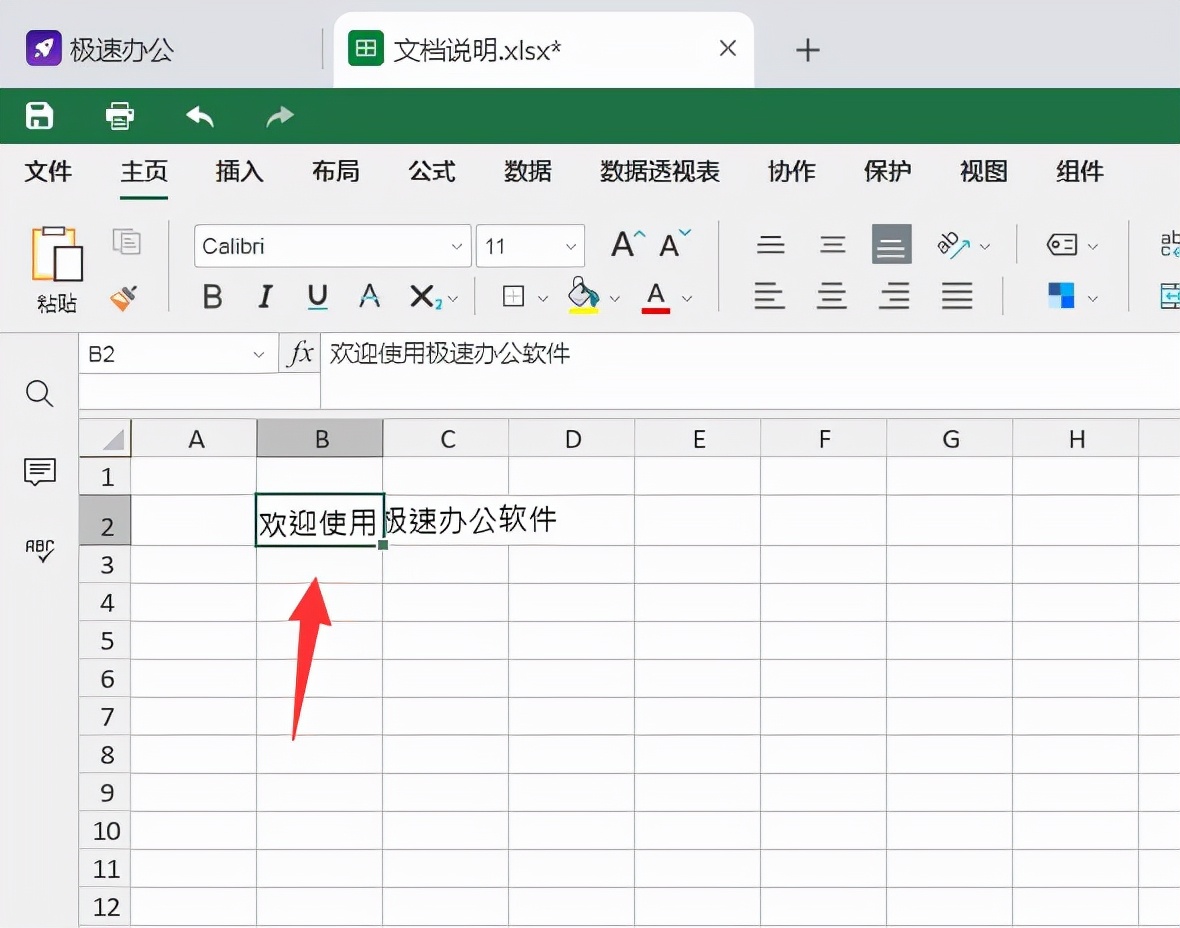This screenshot has width=1180, height=928.
Task: Open the 视图 tab
Action: (x=984, y=172)
